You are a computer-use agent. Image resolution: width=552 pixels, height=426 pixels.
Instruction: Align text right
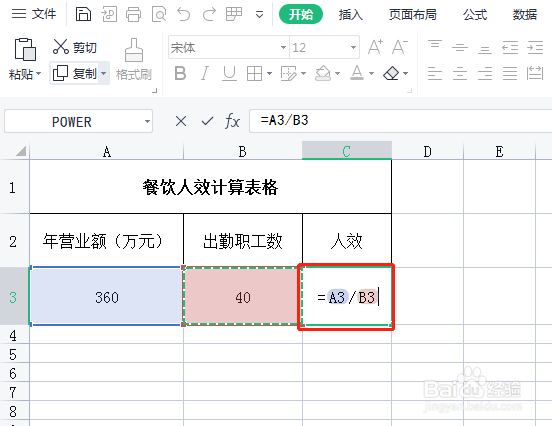click(x=485, y=73)
